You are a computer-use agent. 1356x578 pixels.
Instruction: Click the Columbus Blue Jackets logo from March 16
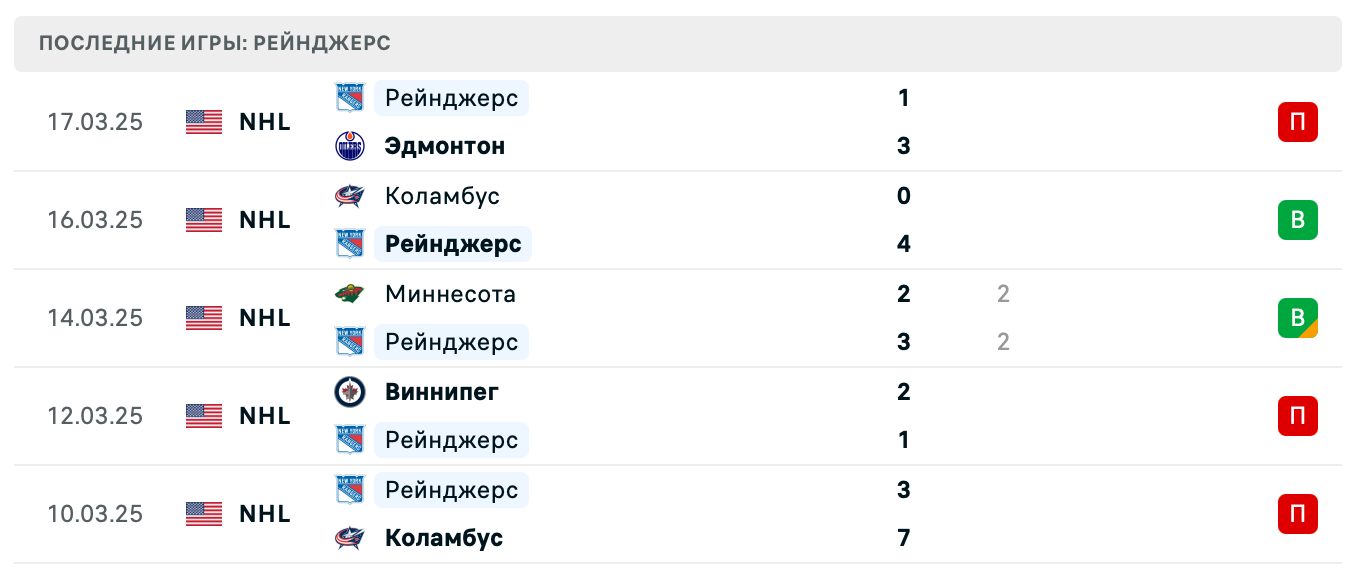pyautogui.click(x=350, y=195)
